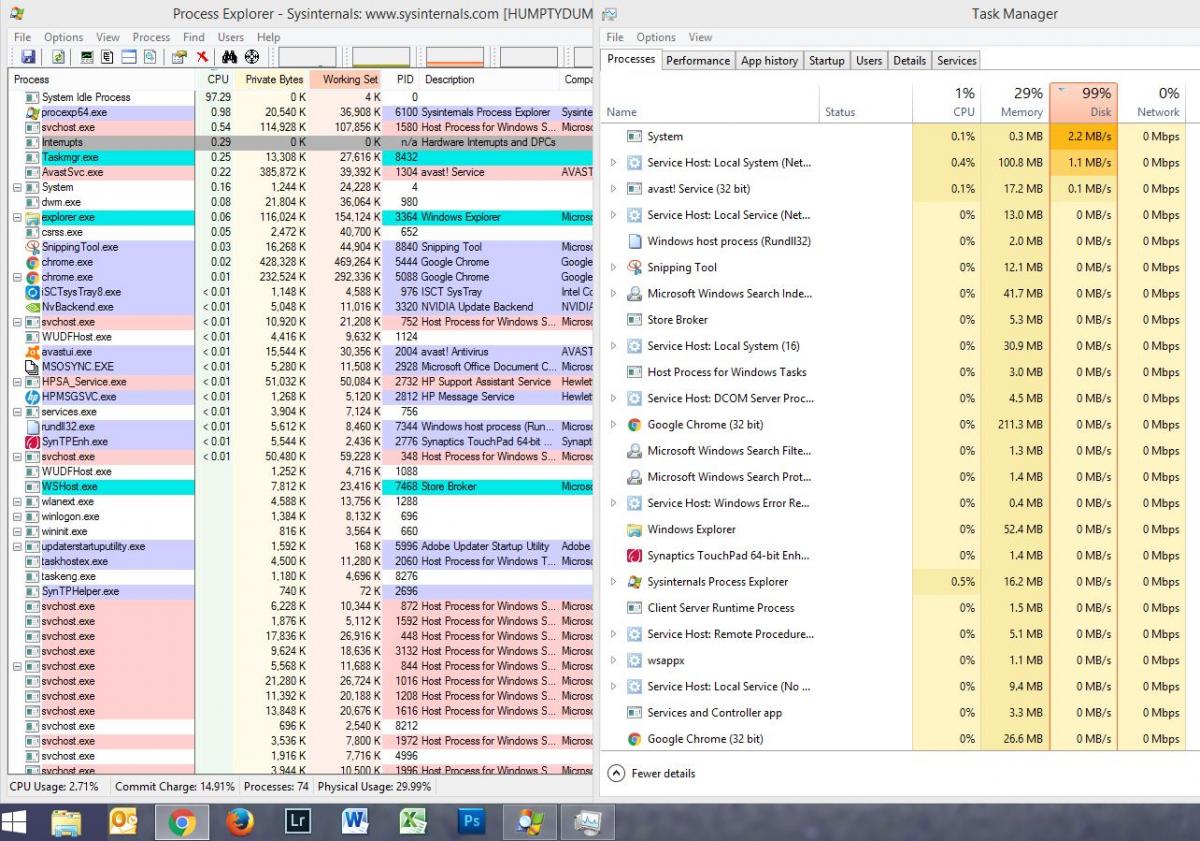Toggle process tree view toolbar icon
This screenshot has height=841, width=1200.
[x=108, y=57]
